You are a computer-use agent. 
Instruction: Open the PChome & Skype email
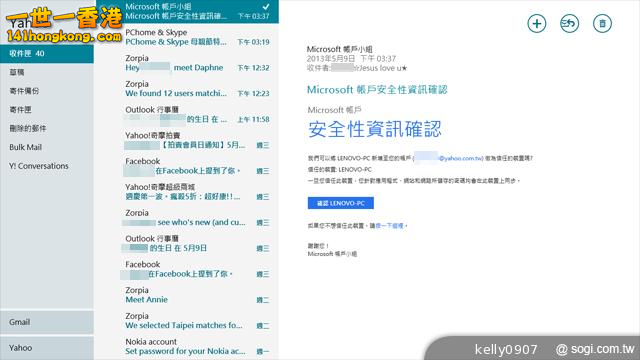pos(187,37)
